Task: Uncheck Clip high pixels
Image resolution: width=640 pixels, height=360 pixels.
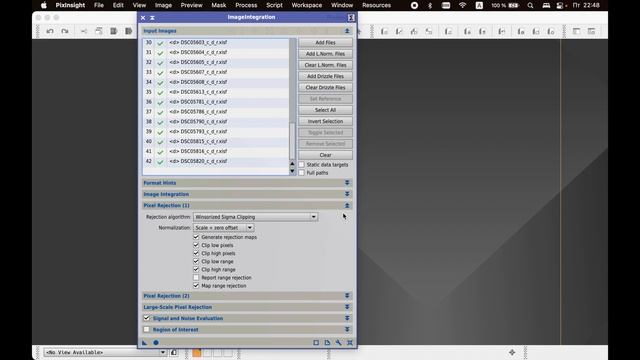Action: pos(196,253)
